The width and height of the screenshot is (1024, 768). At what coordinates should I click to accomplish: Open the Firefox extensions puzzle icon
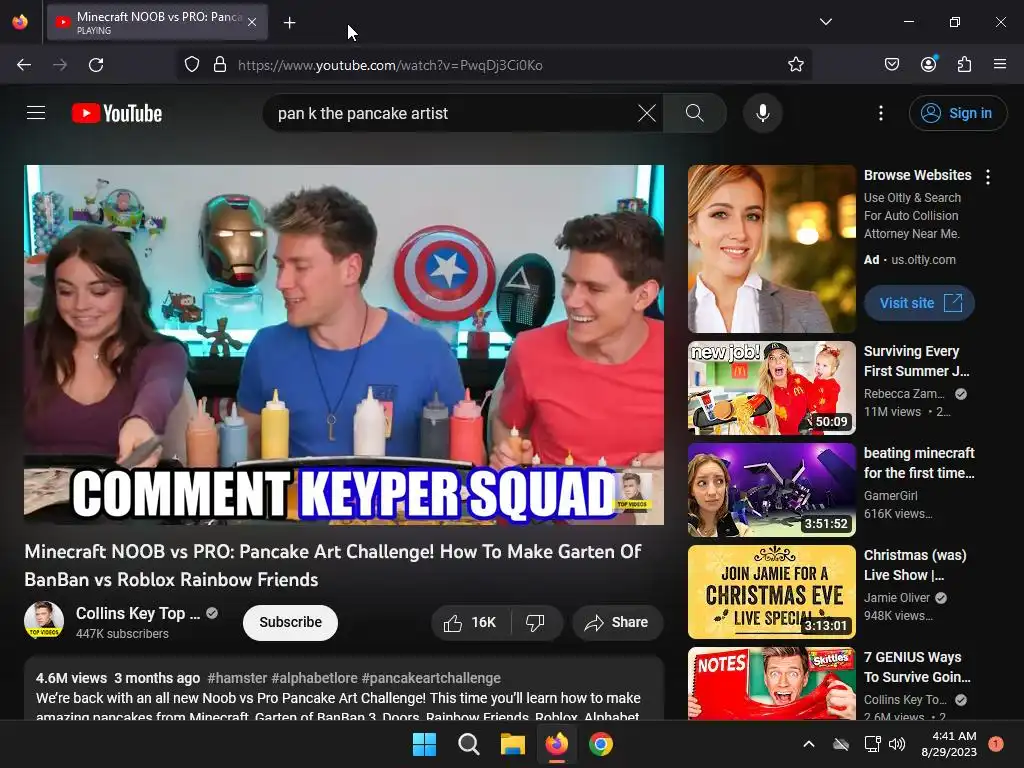pyautogui.click(x=964, y=65)
